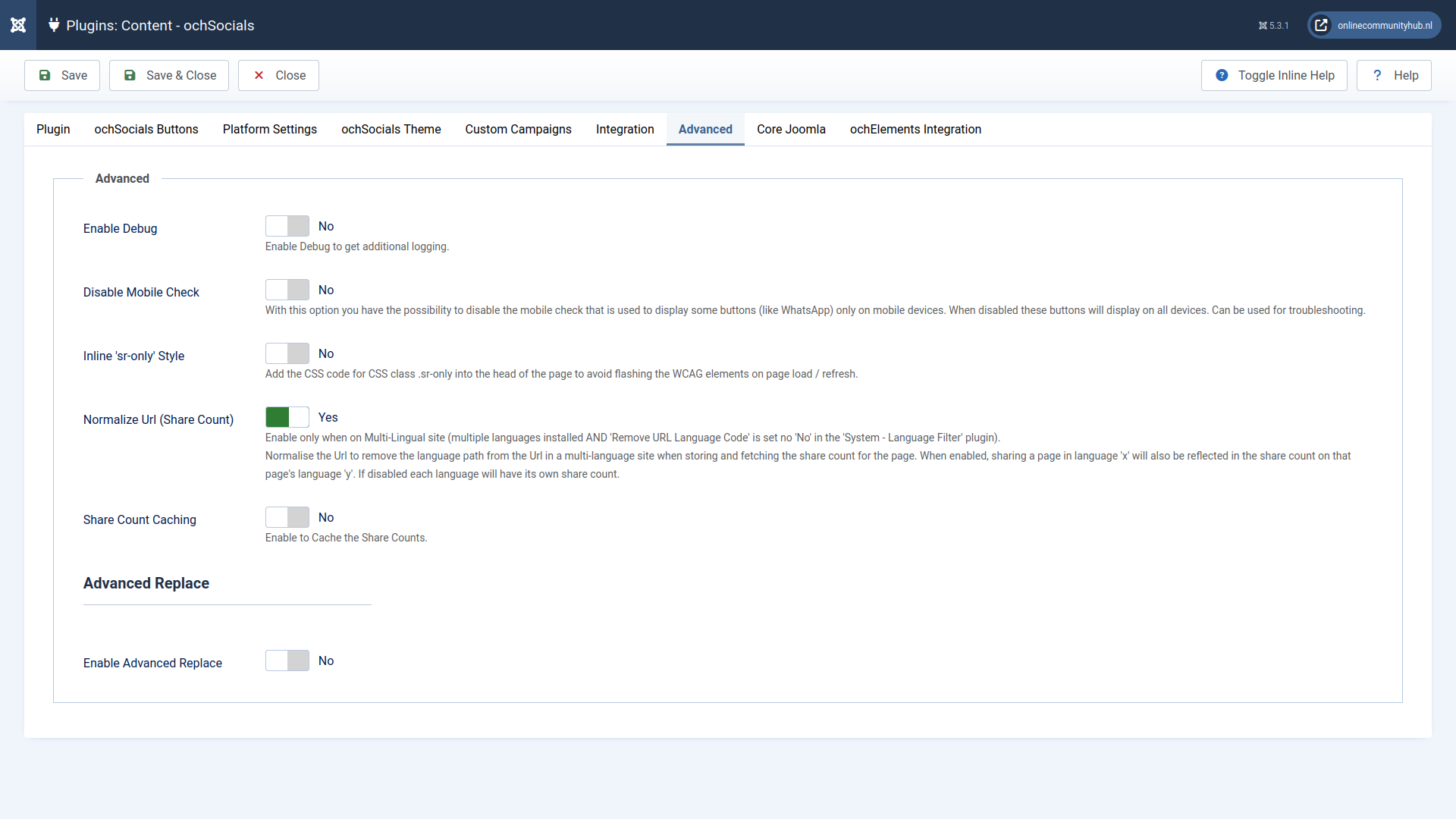Click the Save & Close disk icon
Screen dimensions: 1456x819
click(x=130, y=75)
